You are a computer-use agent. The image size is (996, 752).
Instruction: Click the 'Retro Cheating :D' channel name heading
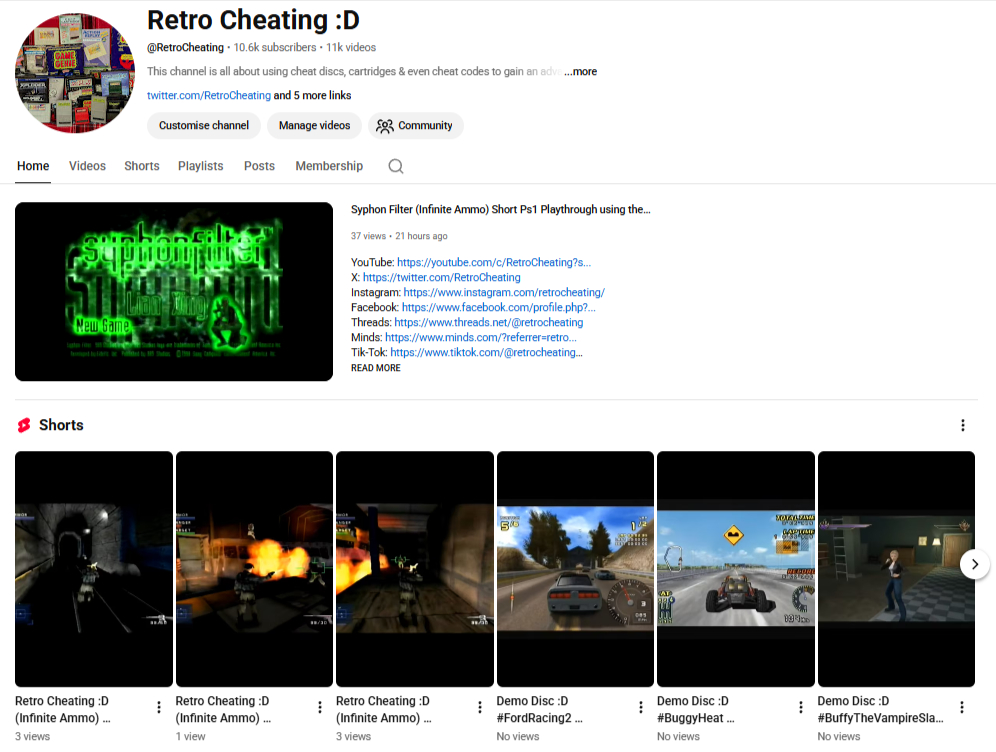[x=253, y=20]
